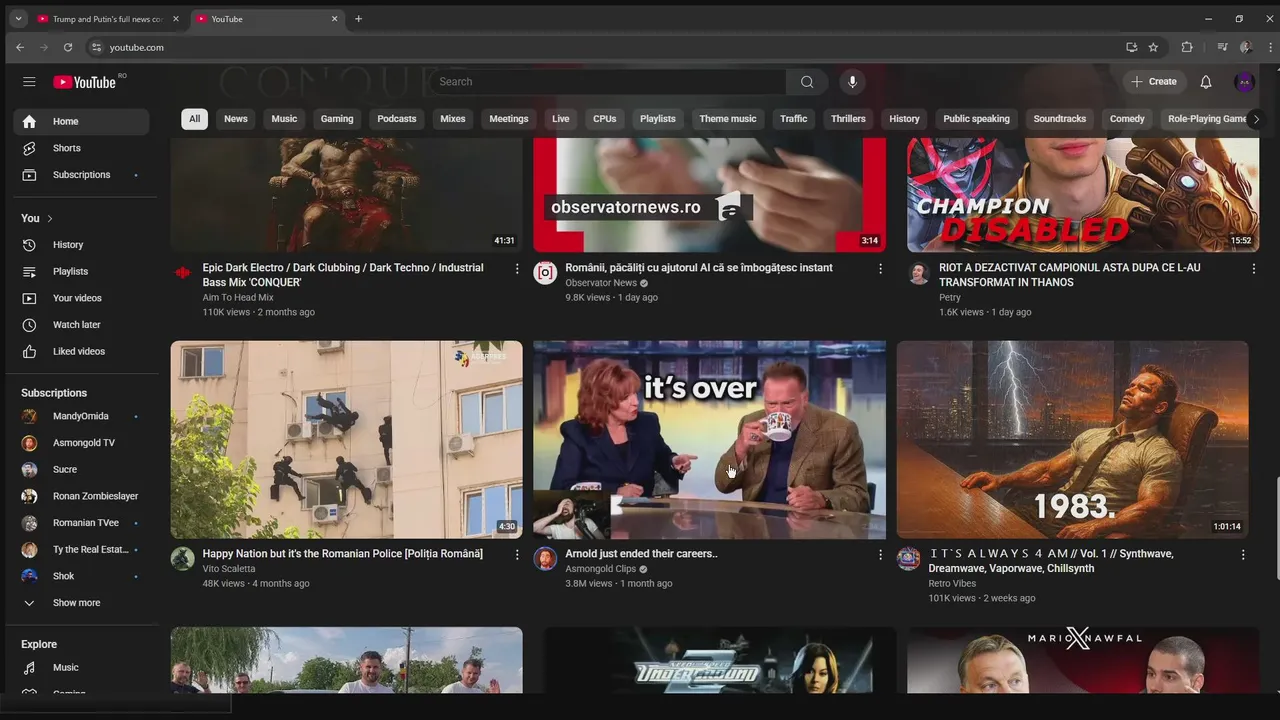Click Observator News channel avatar
This screenshot has width=1280, height=720.
545,273
